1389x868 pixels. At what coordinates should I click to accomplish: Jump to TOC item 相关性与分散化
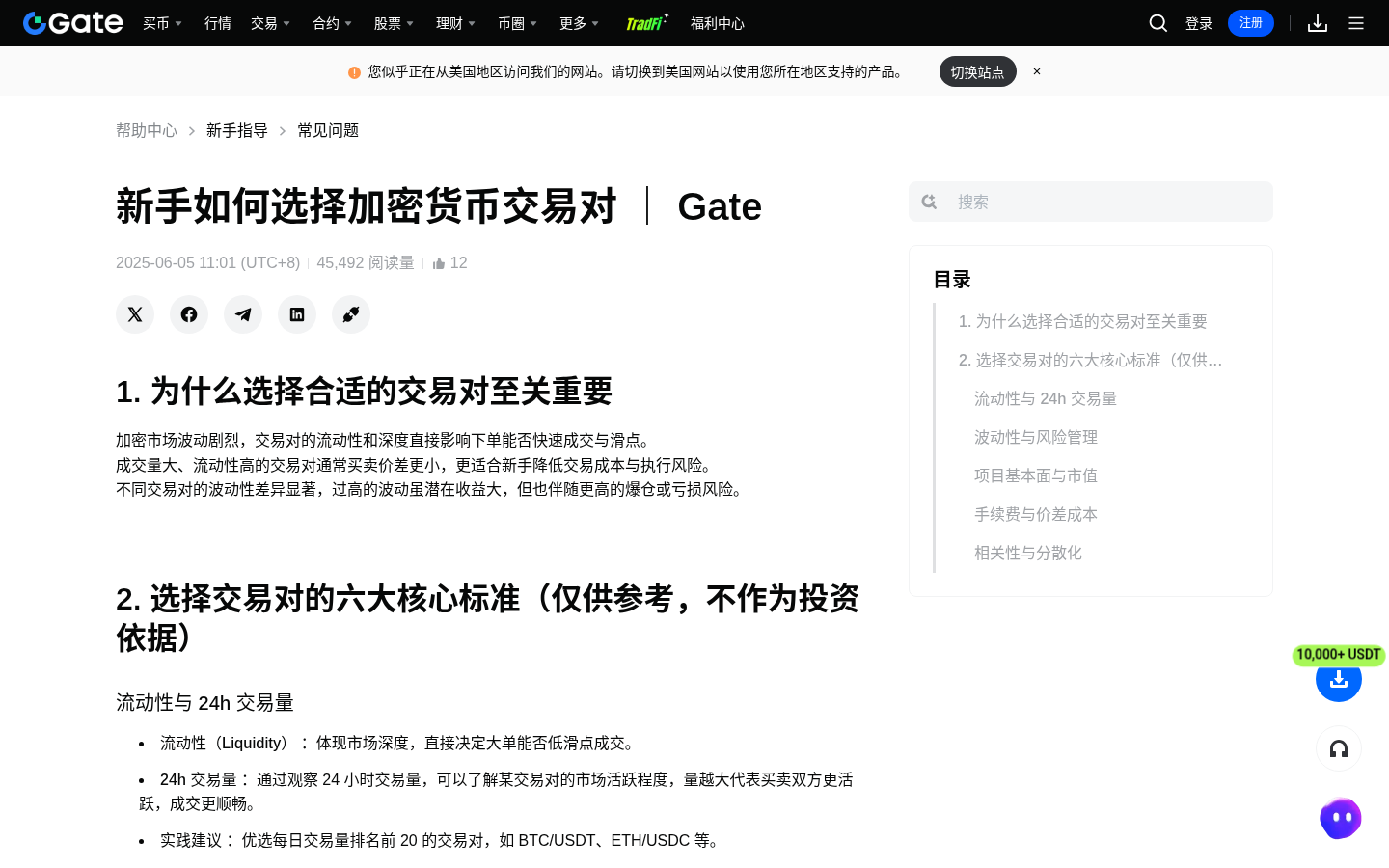[x=1028, y=553]
